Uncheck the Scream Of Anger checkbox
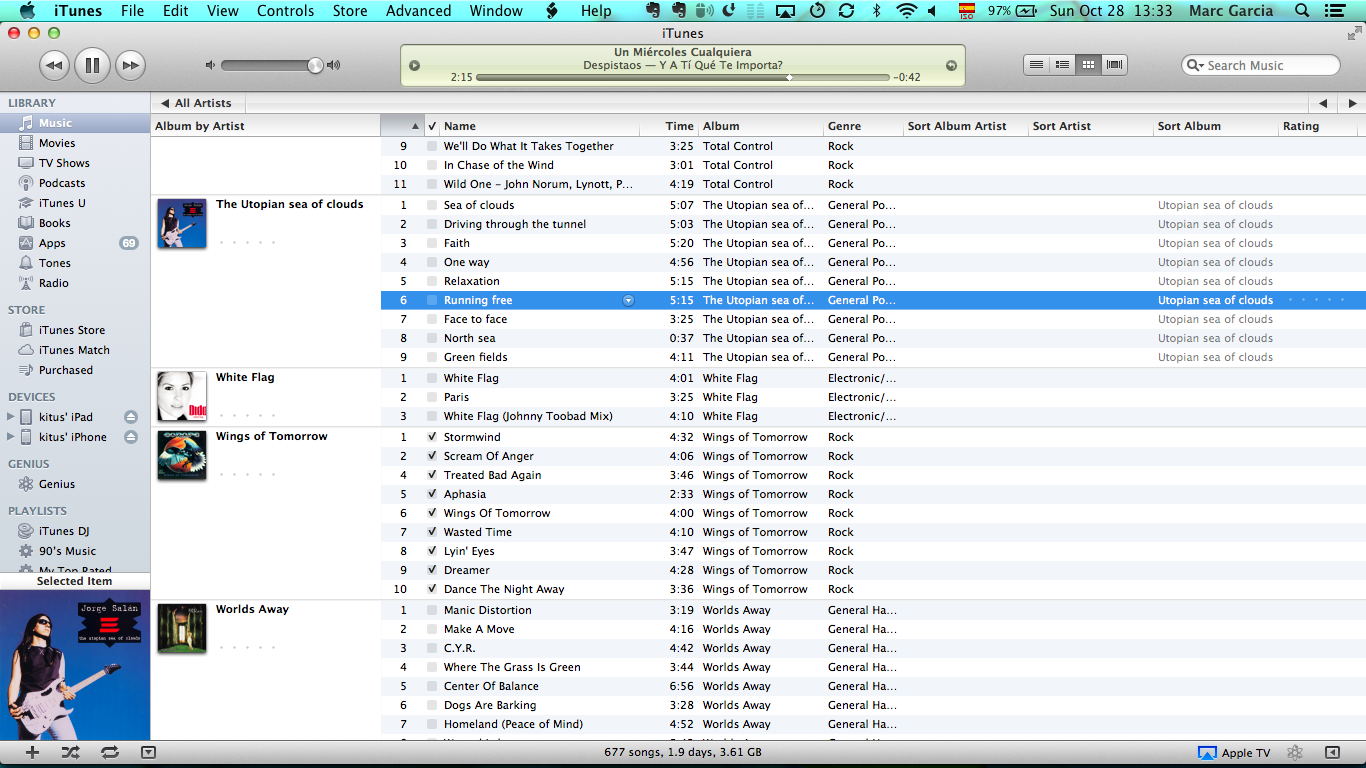This screenshot has height=768, width=1366. point(432,456)
